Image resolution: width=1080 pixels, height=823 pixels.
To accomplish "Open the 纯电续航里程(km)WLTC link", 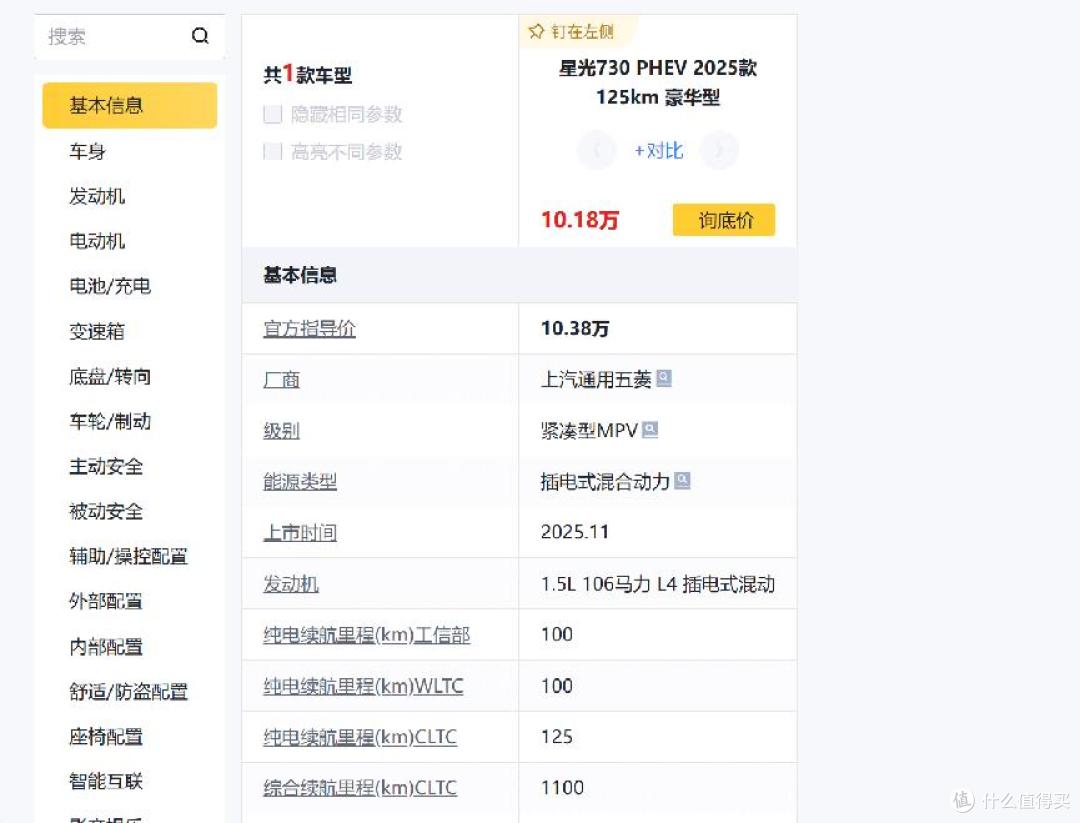I will (x=363, y=686).
